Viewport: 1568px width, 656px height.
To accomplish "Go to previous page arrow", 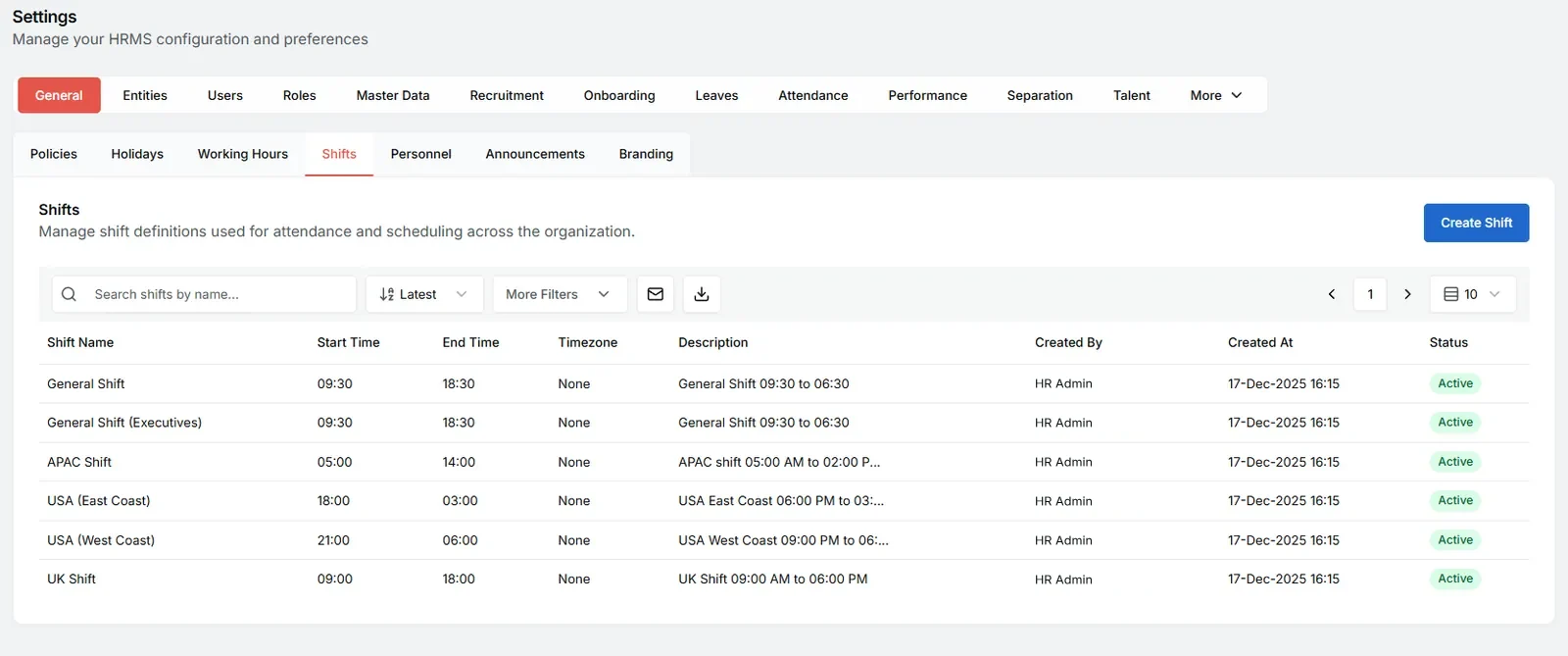I will (x=1332, y=294).
